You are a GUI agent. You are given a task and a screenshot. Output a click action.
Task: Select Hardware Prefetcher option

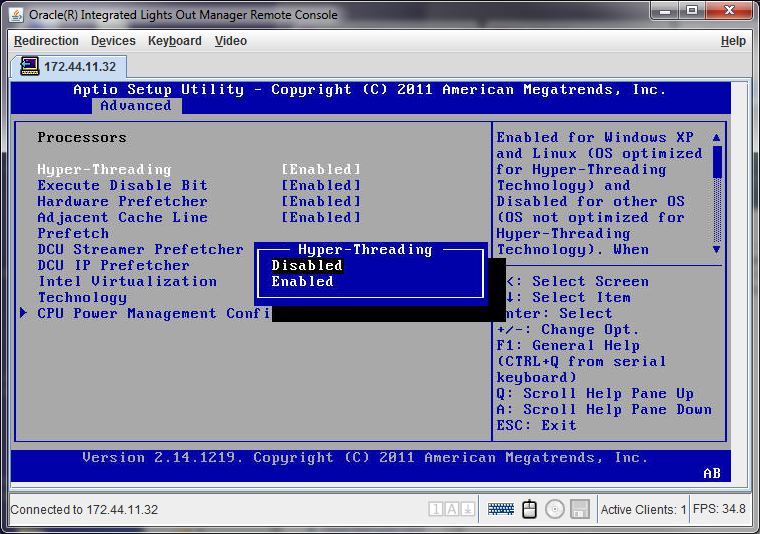point(123,202)
